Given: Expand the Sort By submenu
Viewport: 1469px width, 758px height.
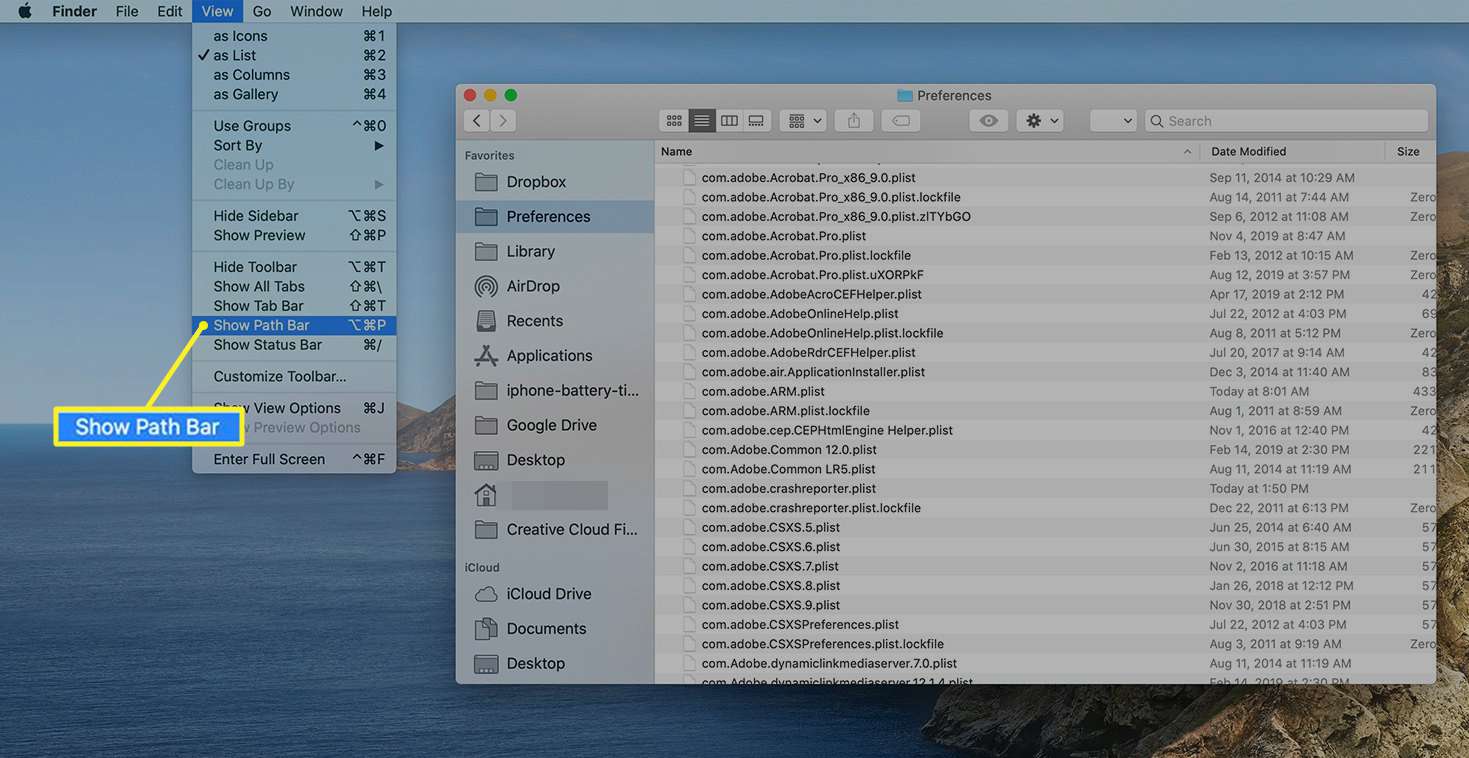Looking at the screenshot, I should pos(238,146).
